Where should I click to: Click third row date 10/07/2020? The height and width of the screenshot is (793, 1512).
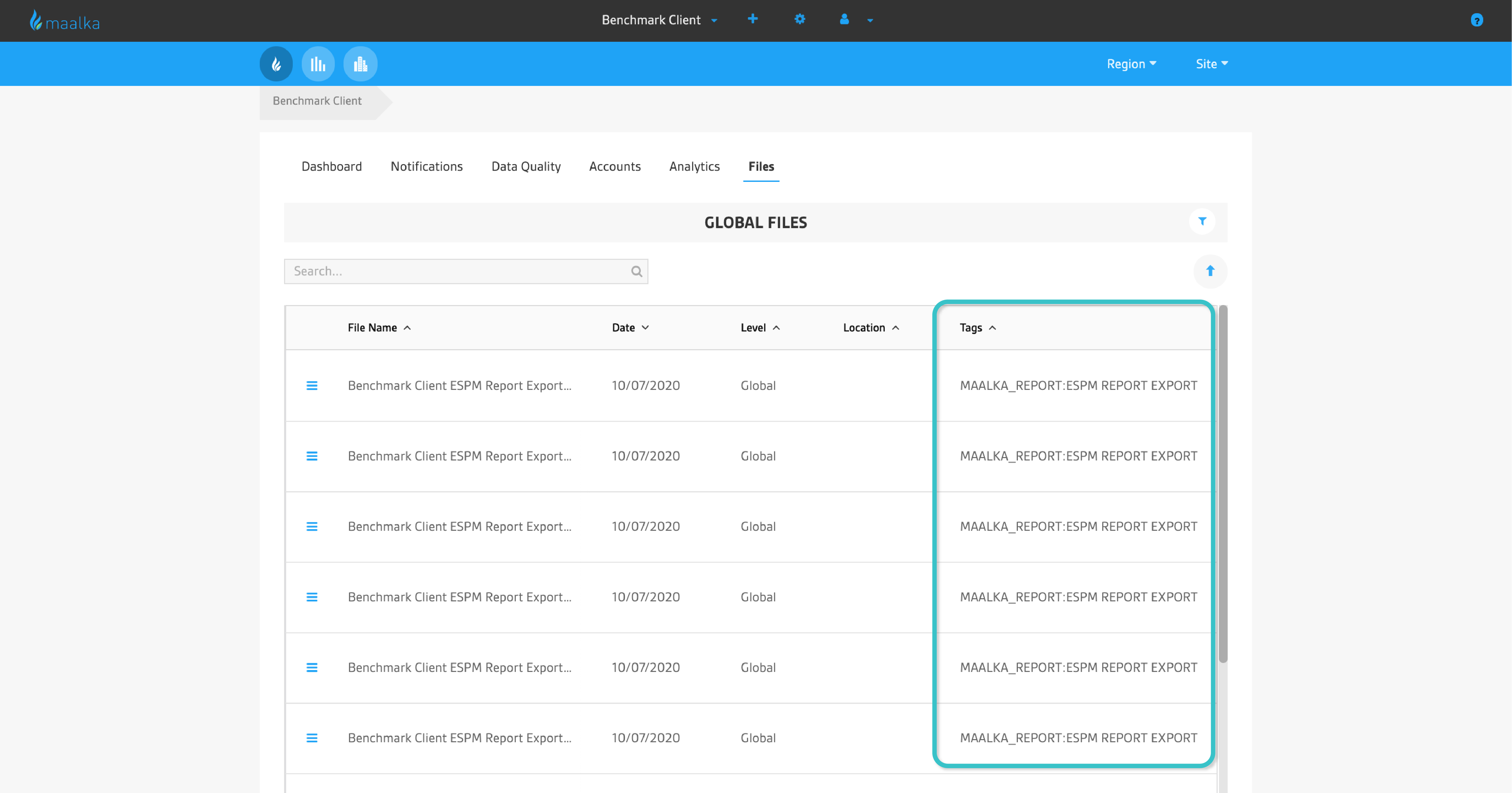pyautogui.click(x=646, y=527)
